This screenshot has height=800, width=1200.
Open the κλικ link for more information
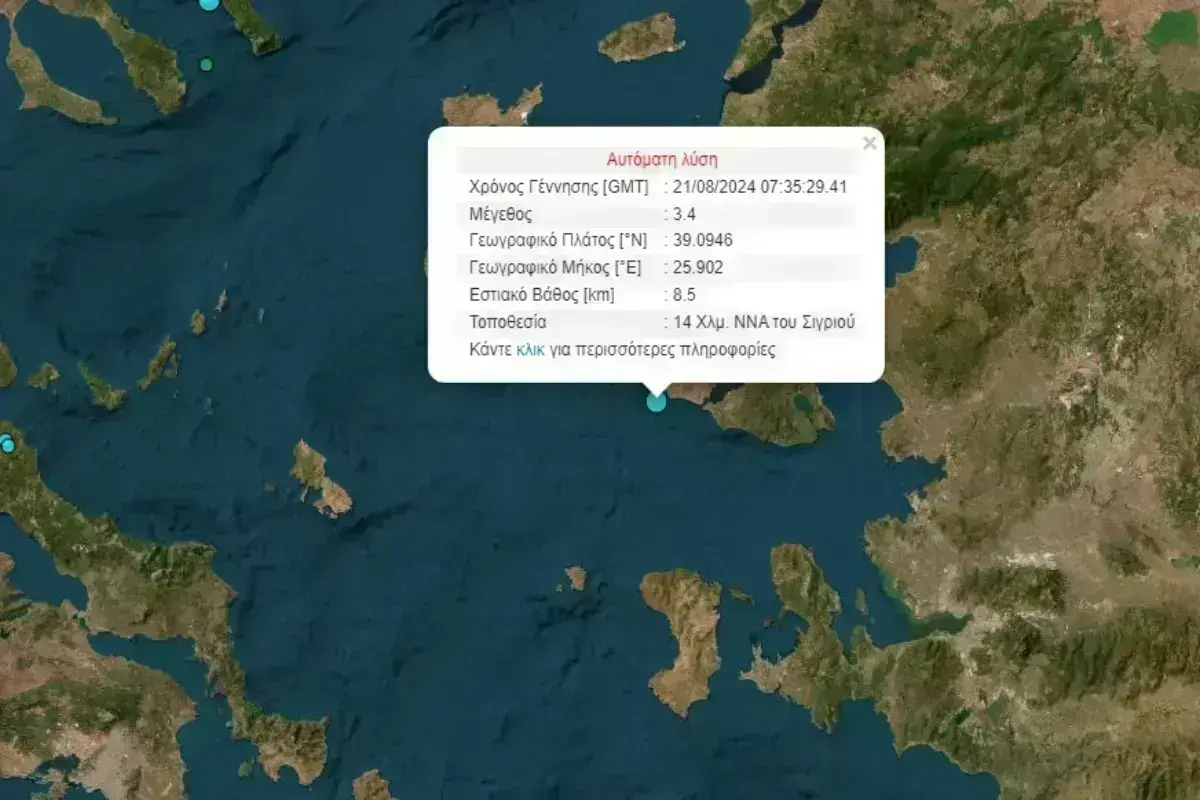coord(530,350)
